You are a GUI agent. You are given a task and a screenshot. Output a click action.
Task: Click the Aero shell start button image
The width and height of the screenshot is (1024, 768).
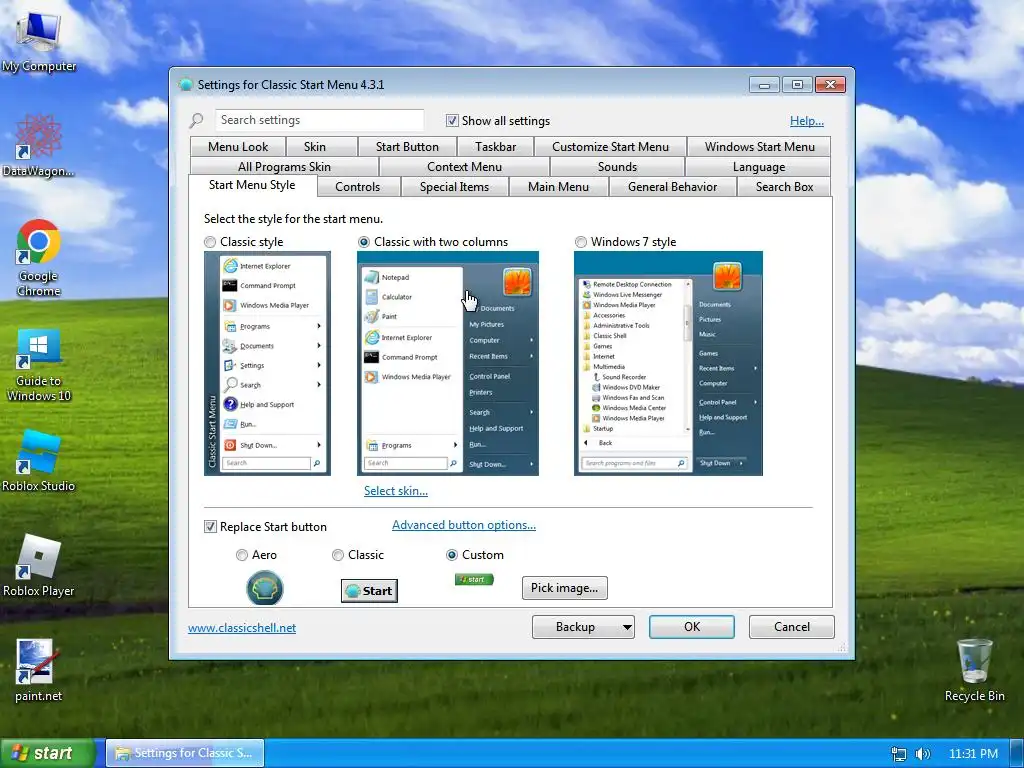pyautogui.click(x=264, y=588)
